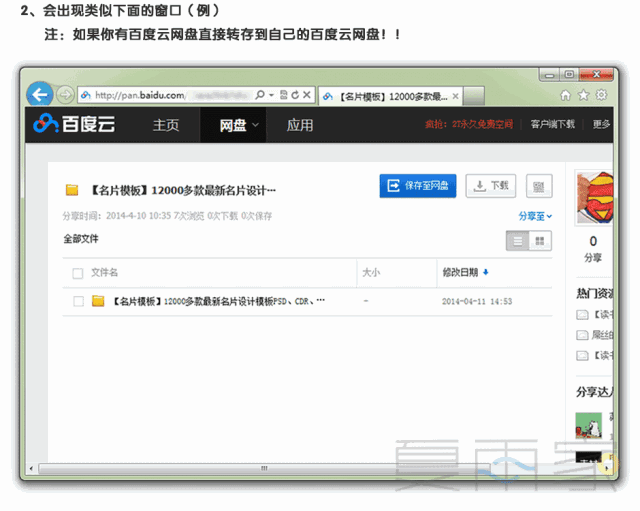Click the Superman avatar thumbnail
Image resolution: width=640 pixels, height=511 pixels.
(595, 198)
